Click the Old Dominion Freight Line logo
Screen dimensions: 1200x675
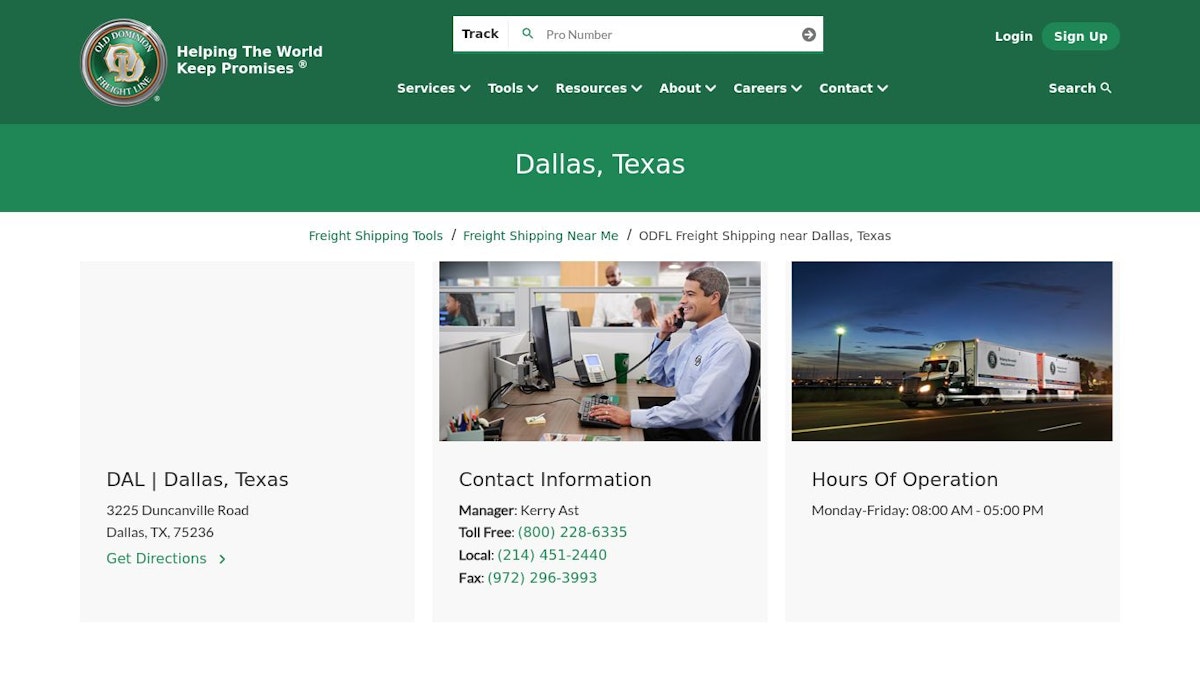click(x=123, y=62)
